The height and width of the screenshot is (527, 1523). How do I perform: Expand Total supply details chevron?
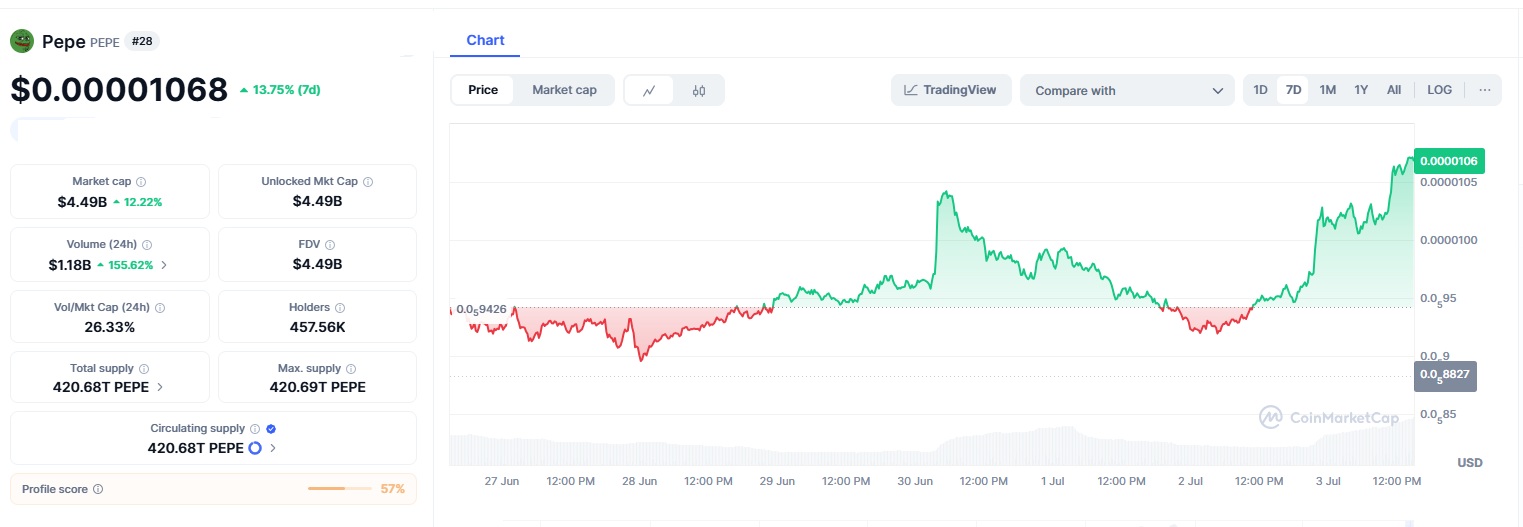click(160, 387)
